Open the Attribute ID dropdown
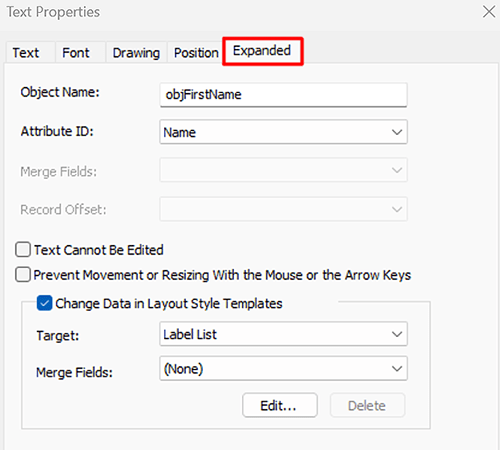500x450 pixels. pos(283,132)
